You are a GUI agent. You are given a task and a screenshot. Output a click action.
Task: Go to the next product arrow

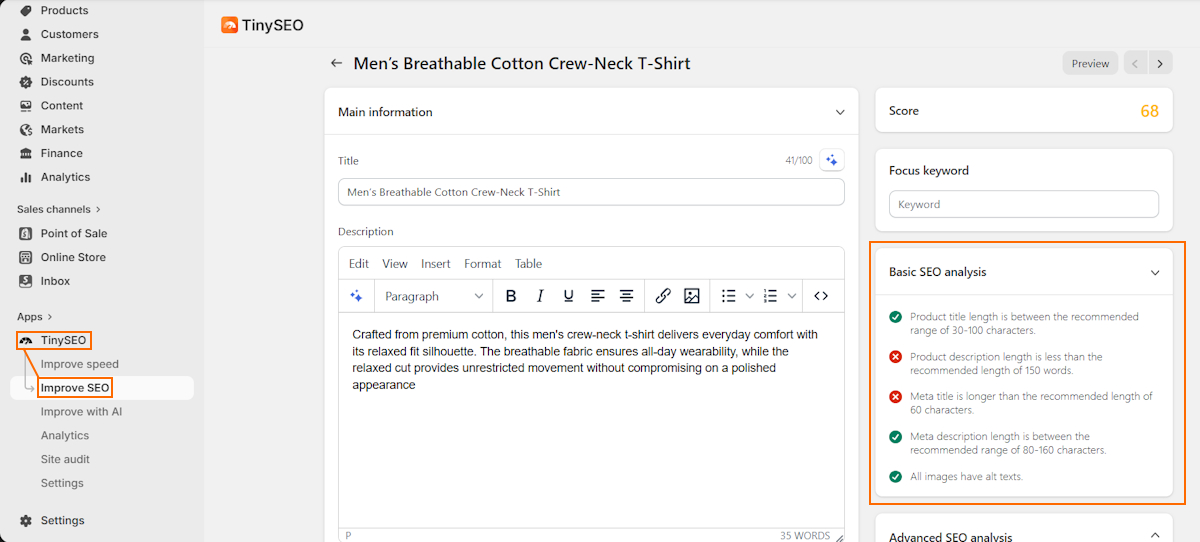1160,64
